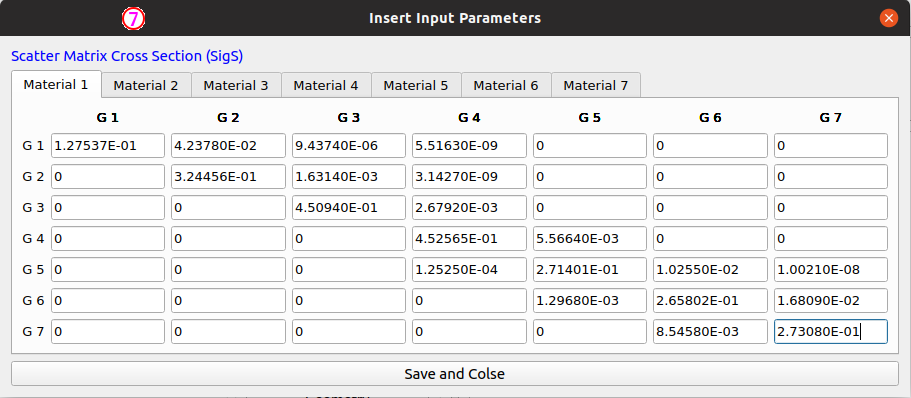This screenshot has height=398, width=911.
Task: Open the Material 3 tab
Action: (x=236, y=85)
